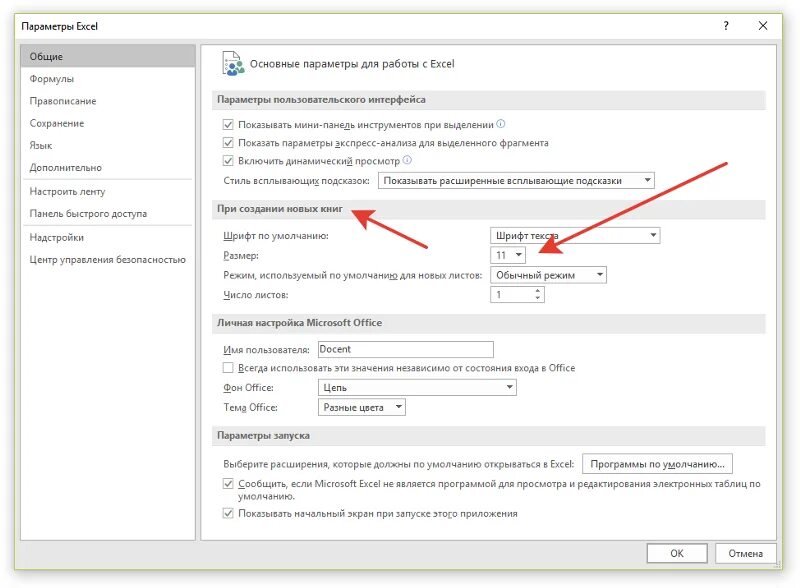Select the Сохранение category
Viewport: 800px width, 588px height.
coord(108,123)
